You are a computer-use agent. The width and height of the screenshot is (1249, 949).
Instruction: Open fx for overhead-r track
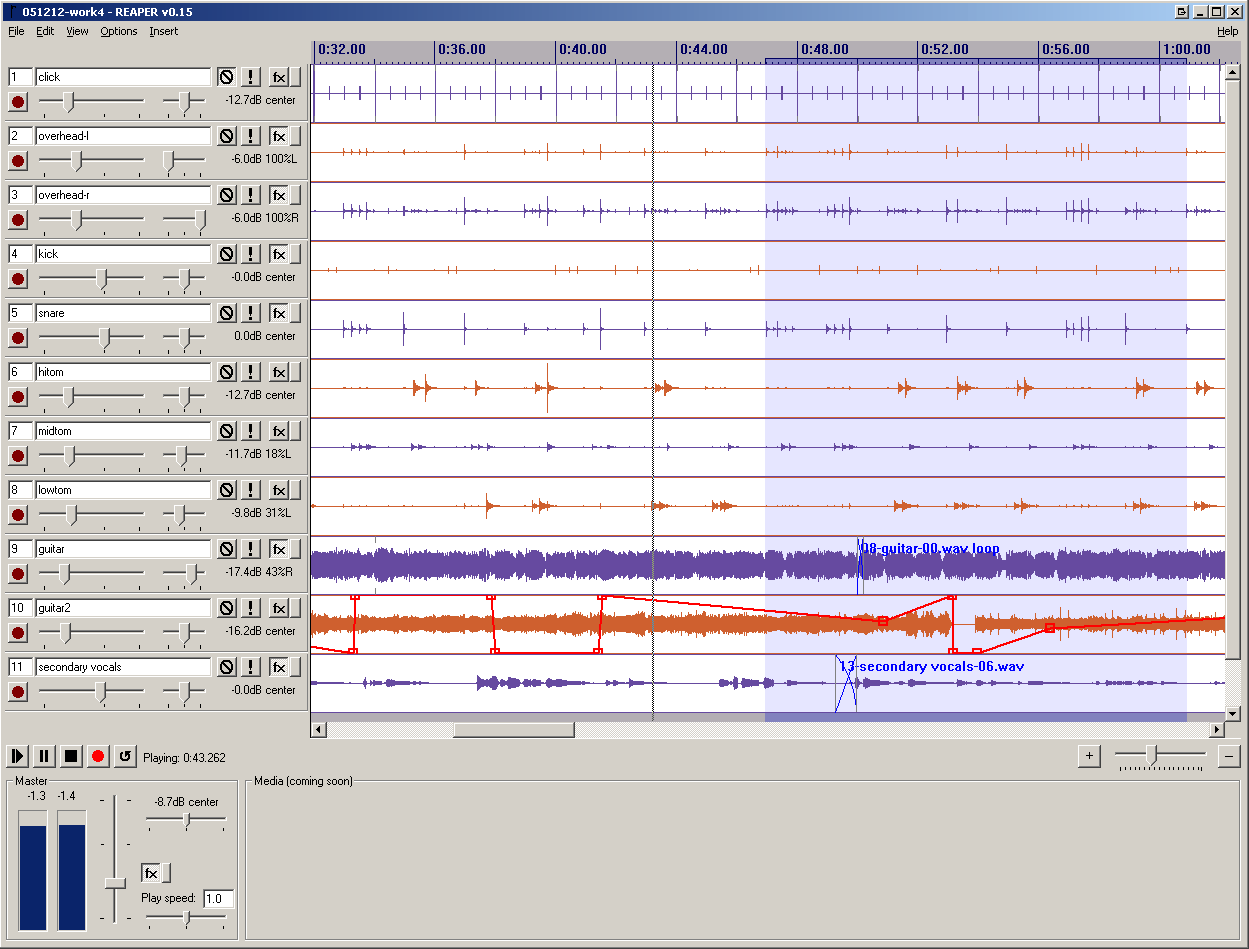point(279,195)
